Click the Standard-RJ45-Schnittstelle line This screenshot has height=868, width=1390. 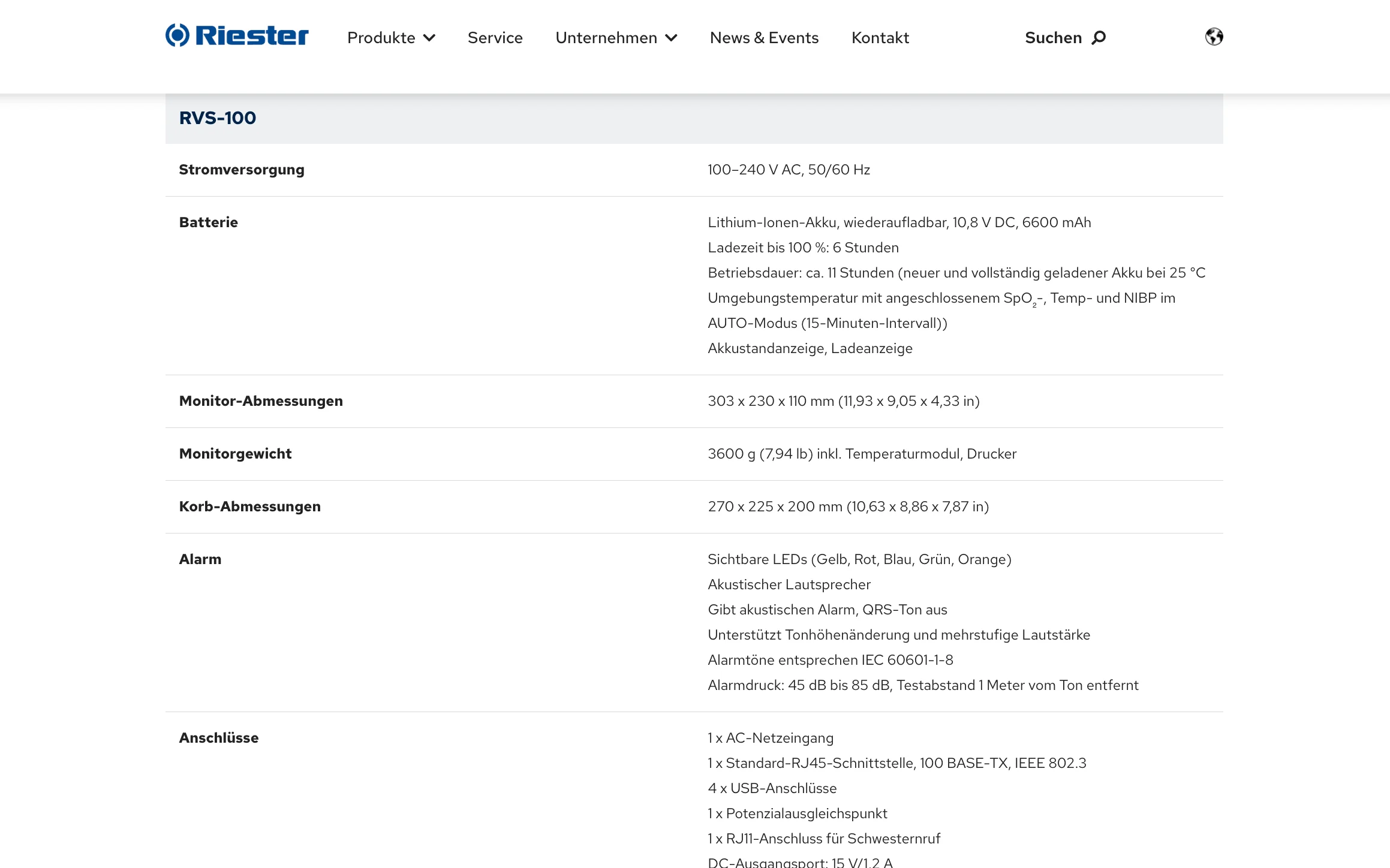[x=897, y=763]
